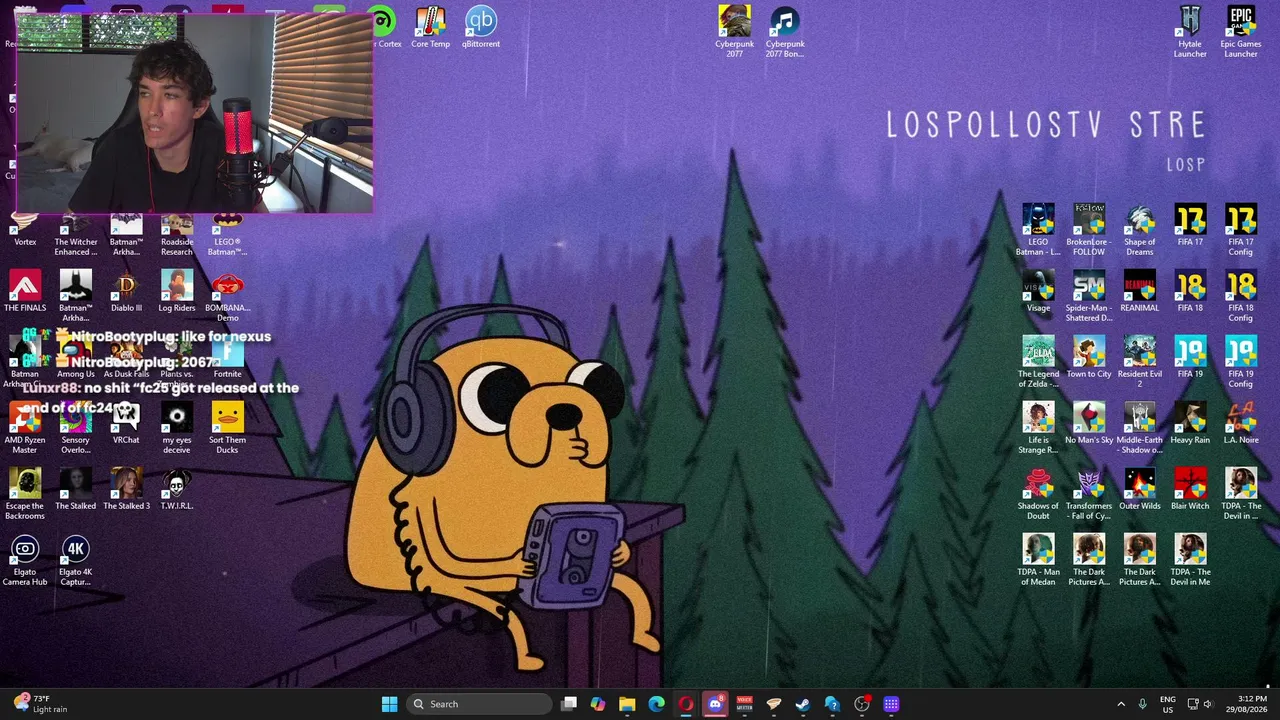Screen dimensions: 1280x720
Task: Click the Shadows of Doubt icon
Action: tap(1038, 494)
